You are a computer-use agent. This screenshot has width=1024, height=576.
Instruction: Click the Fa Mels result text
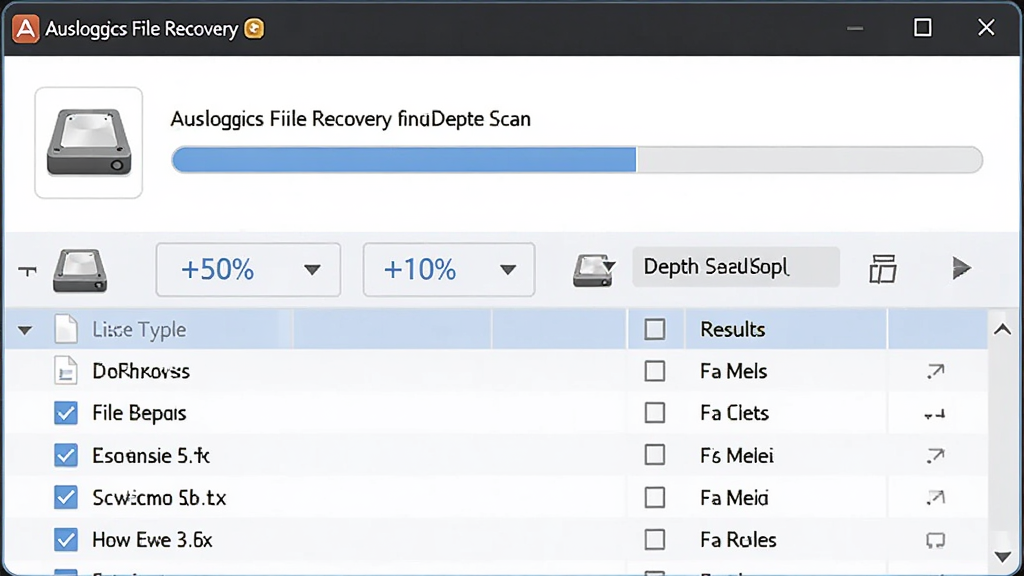tap(733, 372)
